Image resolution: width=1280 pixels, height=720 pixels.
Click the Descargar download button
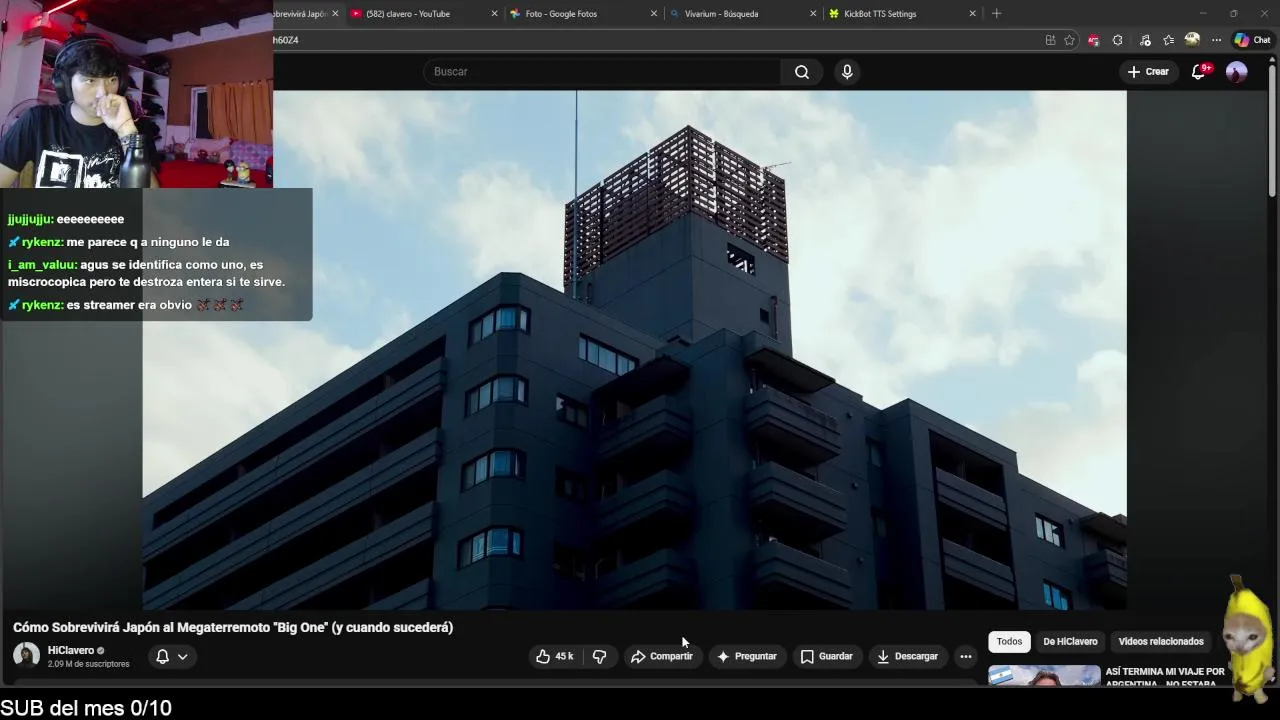pos(907,657)
